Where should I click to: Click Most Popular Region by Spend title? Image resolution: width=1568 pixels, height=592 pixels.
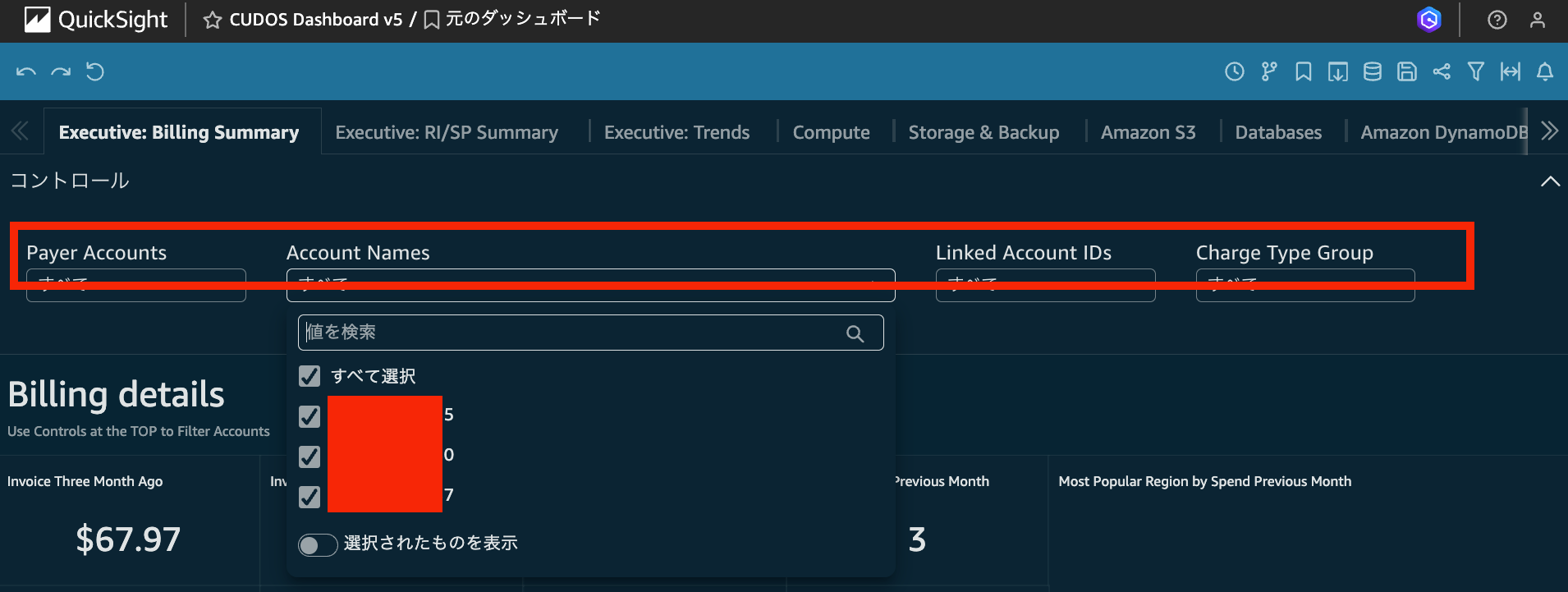pyautogui.click(x=1204, y=481)
